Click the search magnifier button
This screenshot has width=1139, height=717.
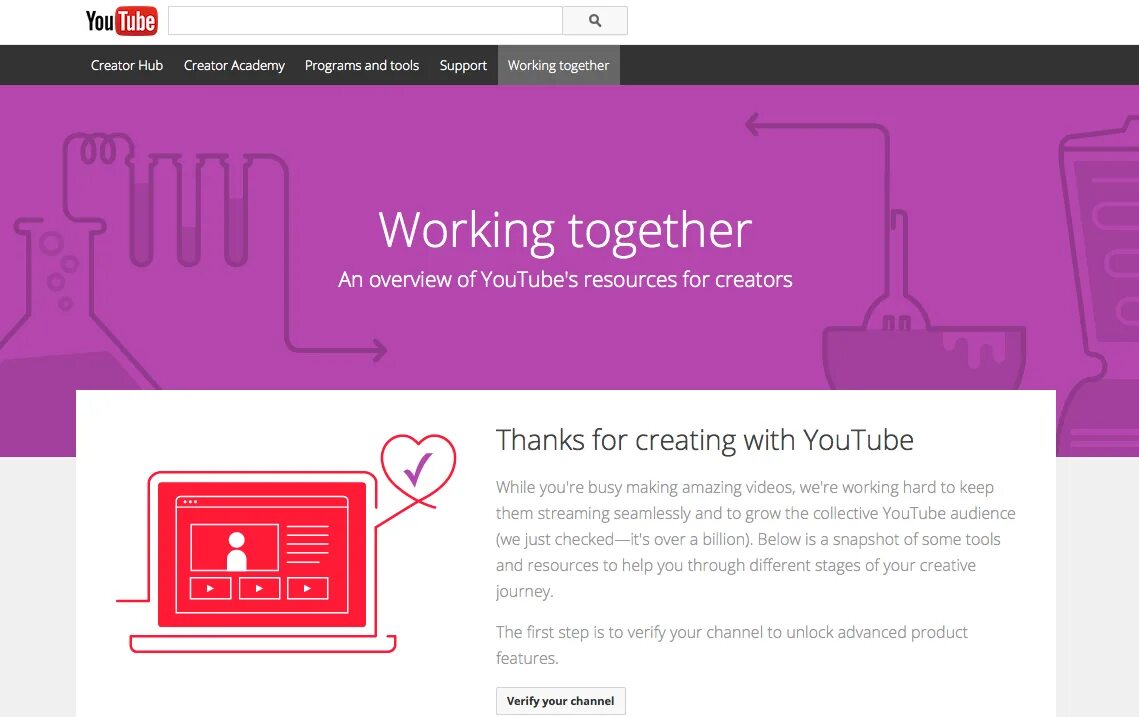(595, 21)
